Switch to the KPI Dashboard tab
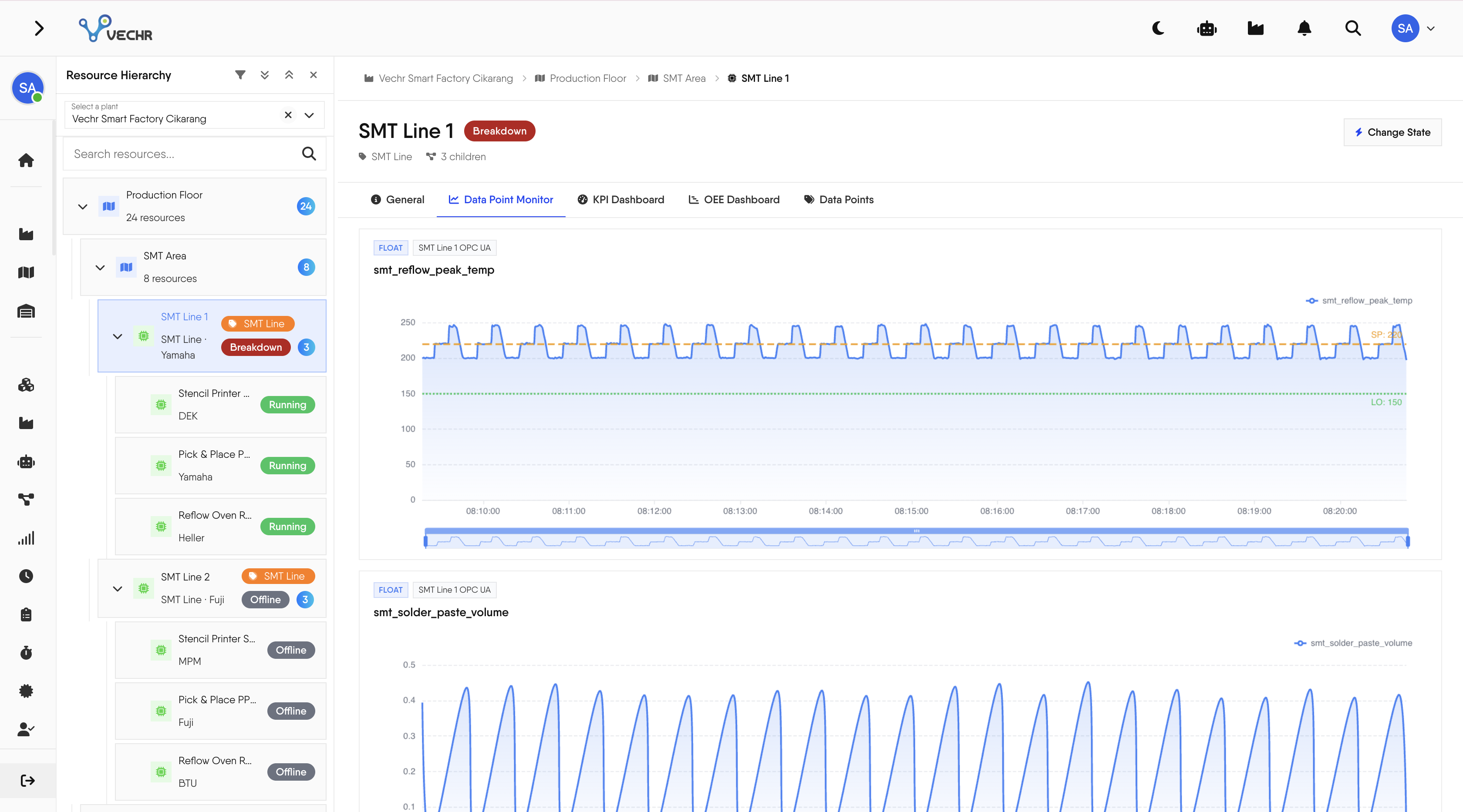Screen dimensions: 1463x812 621,200
